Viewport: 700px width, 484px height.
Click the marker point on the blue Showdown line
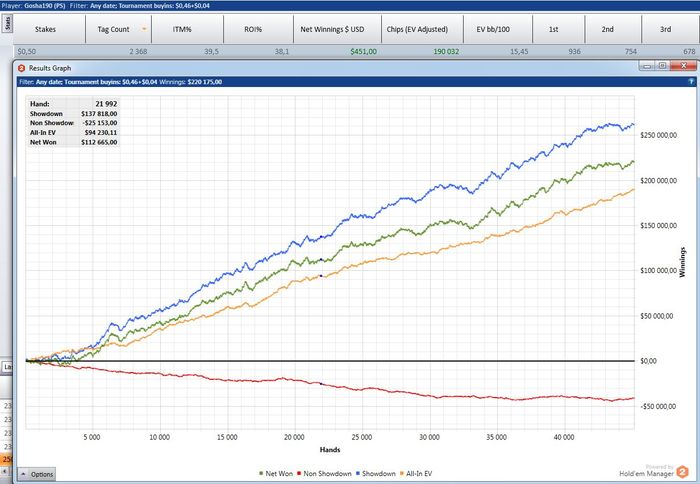(321, 237)
